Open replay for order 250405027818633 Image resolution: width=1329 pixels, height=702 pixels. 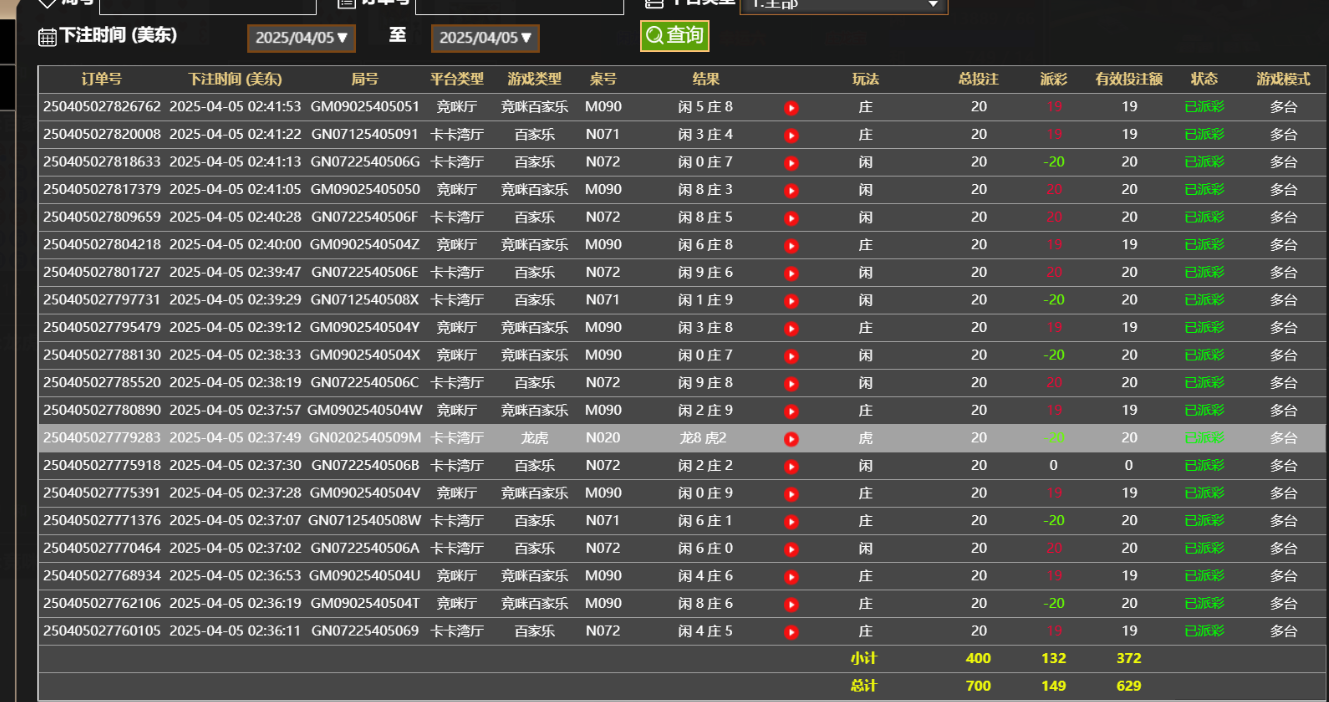[x=791, y=163]
